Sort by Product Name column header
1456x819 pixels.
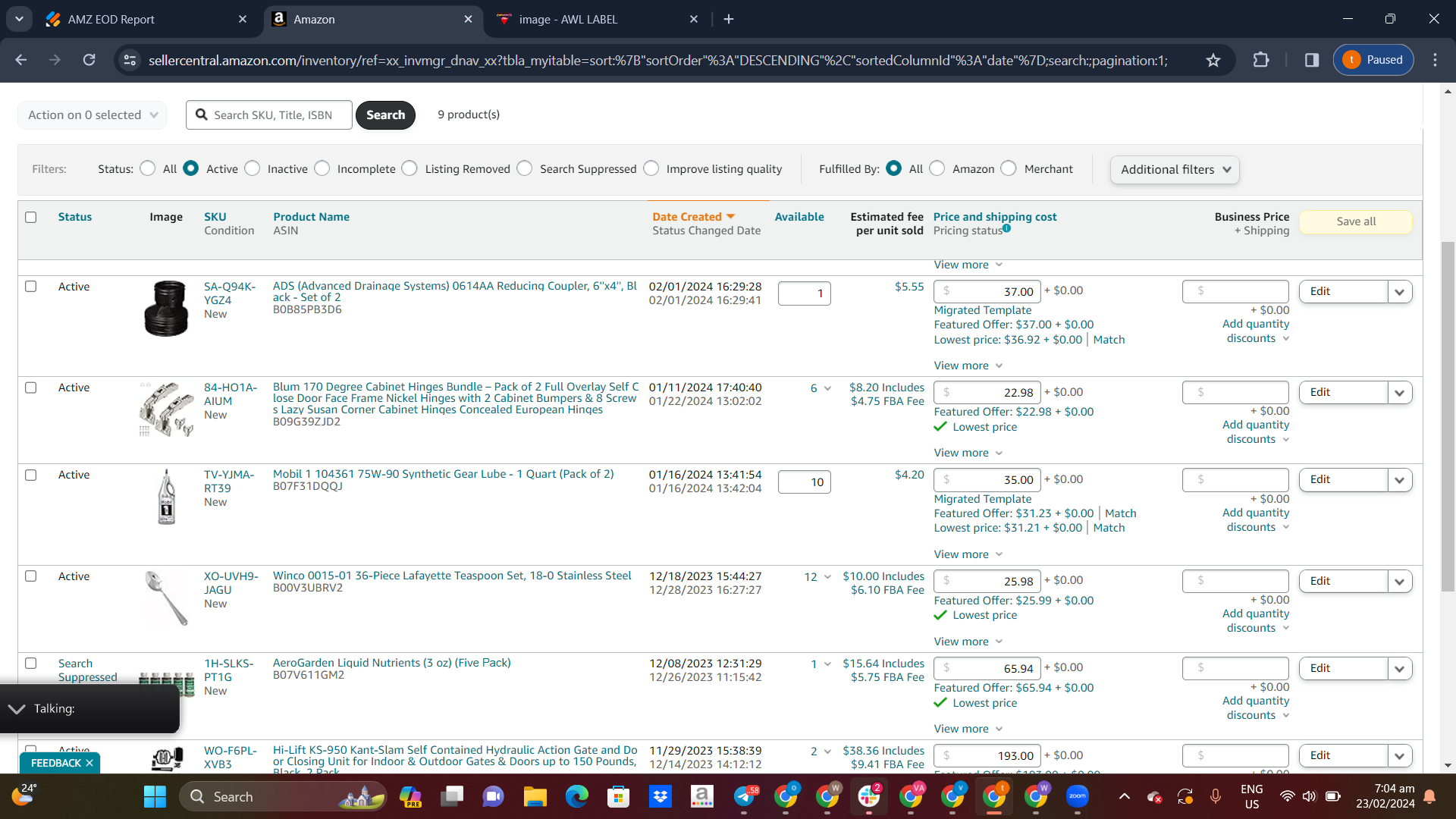point(311,217)
